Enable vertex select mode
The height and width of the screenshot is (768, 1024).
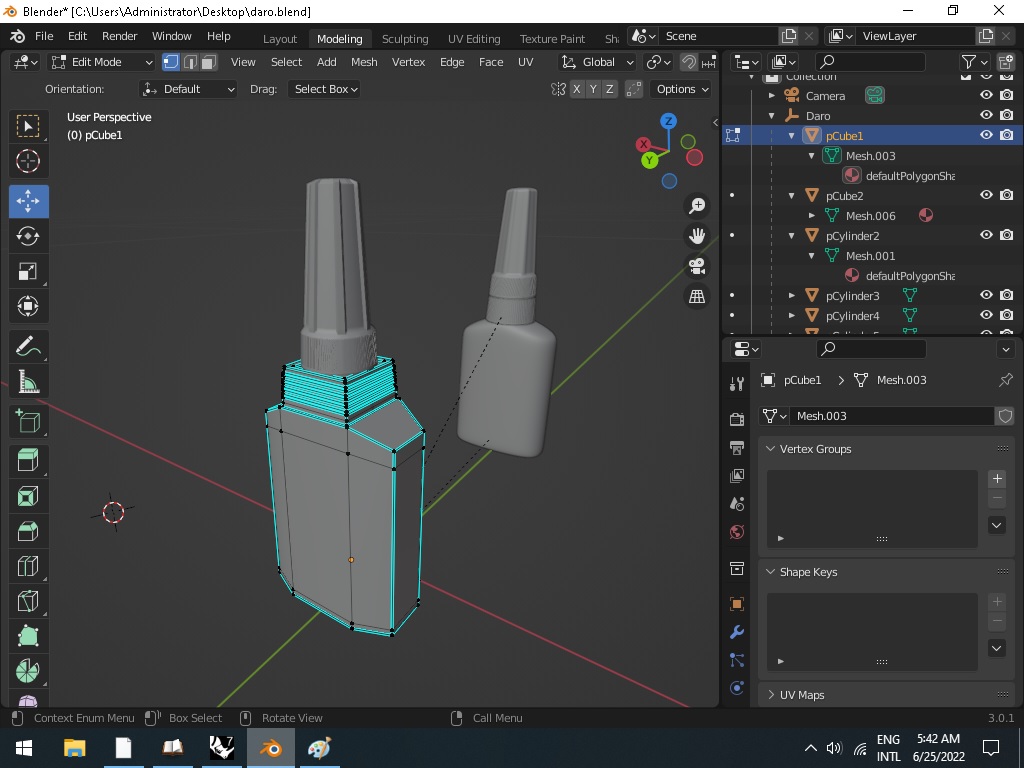pos(171,61)
